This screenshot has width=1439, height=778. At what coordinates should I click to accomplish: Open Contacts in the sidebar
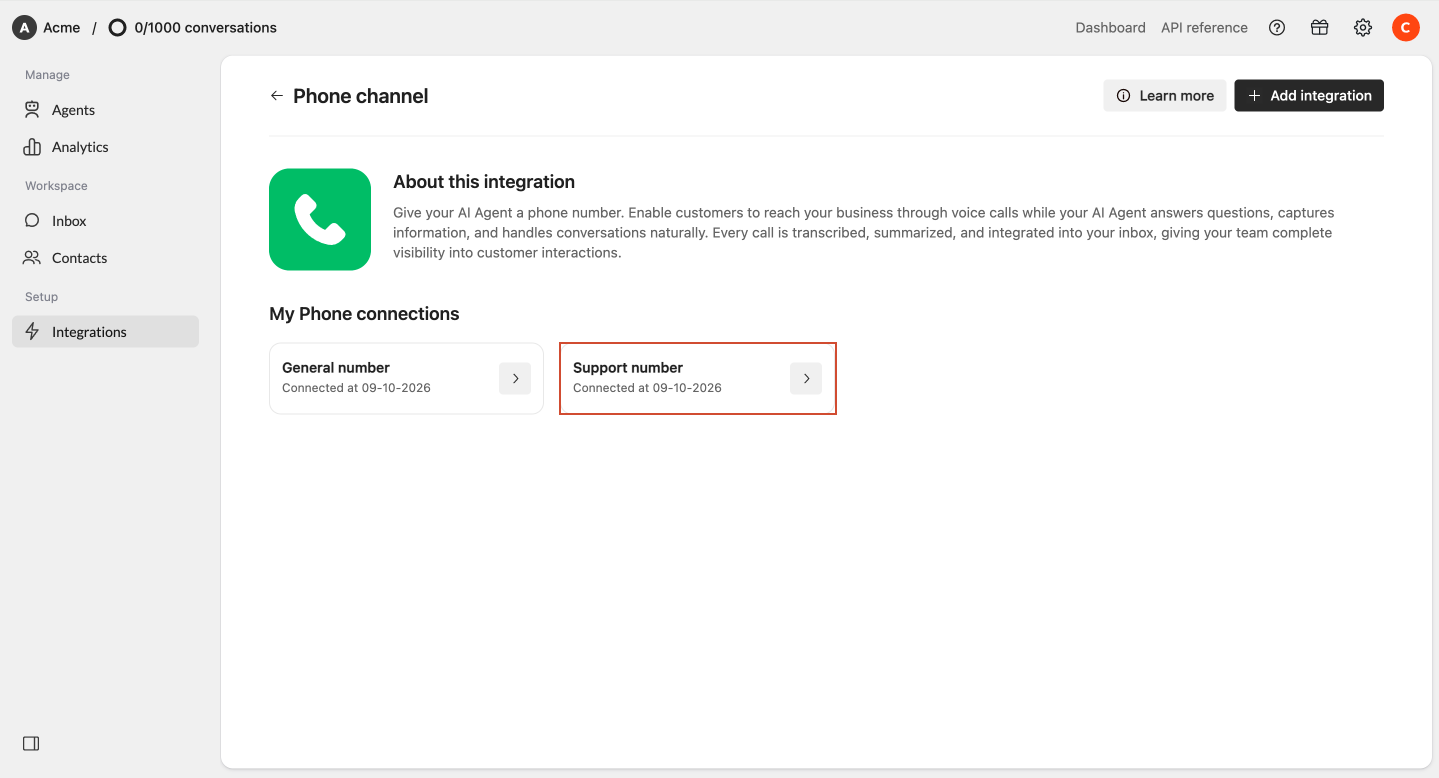[105, 258]
